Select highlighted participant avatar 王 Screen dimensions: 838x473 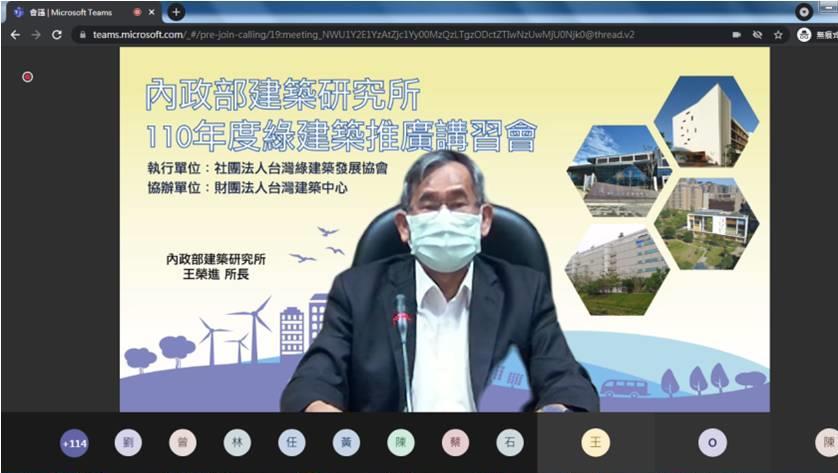[595, 443]
